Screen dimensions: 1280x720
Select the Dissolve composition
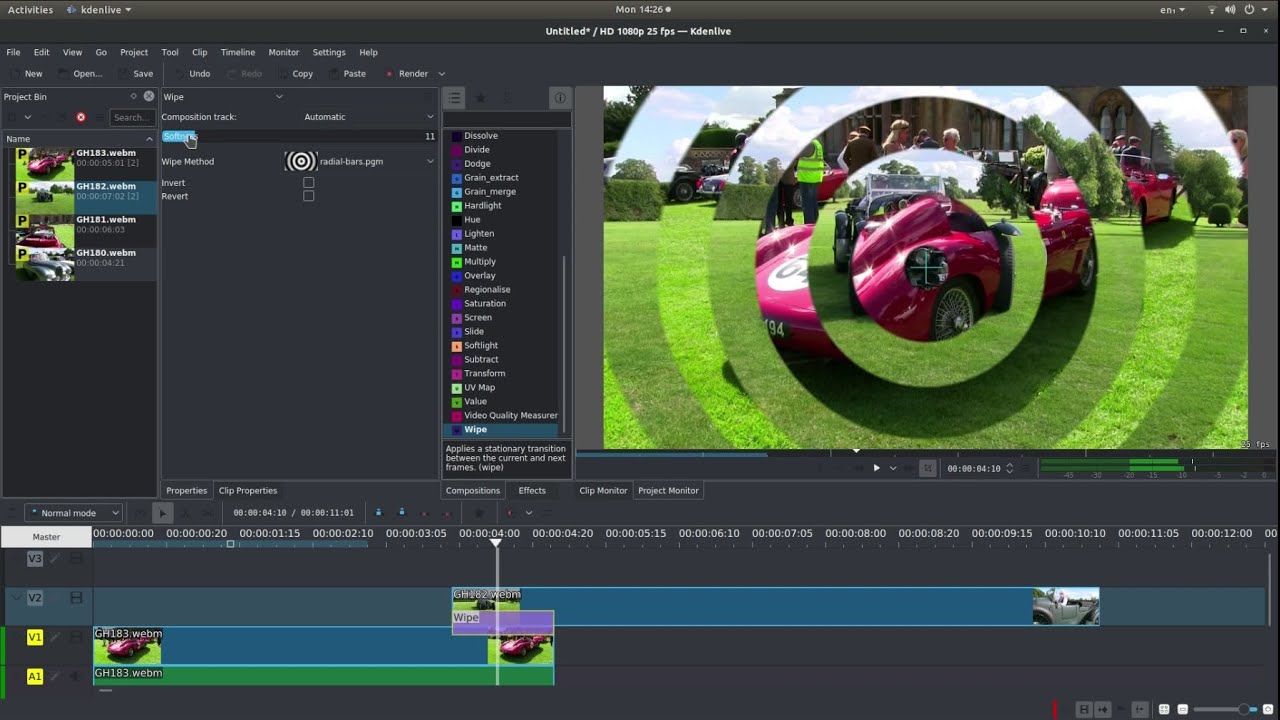[x=480, y=136]
